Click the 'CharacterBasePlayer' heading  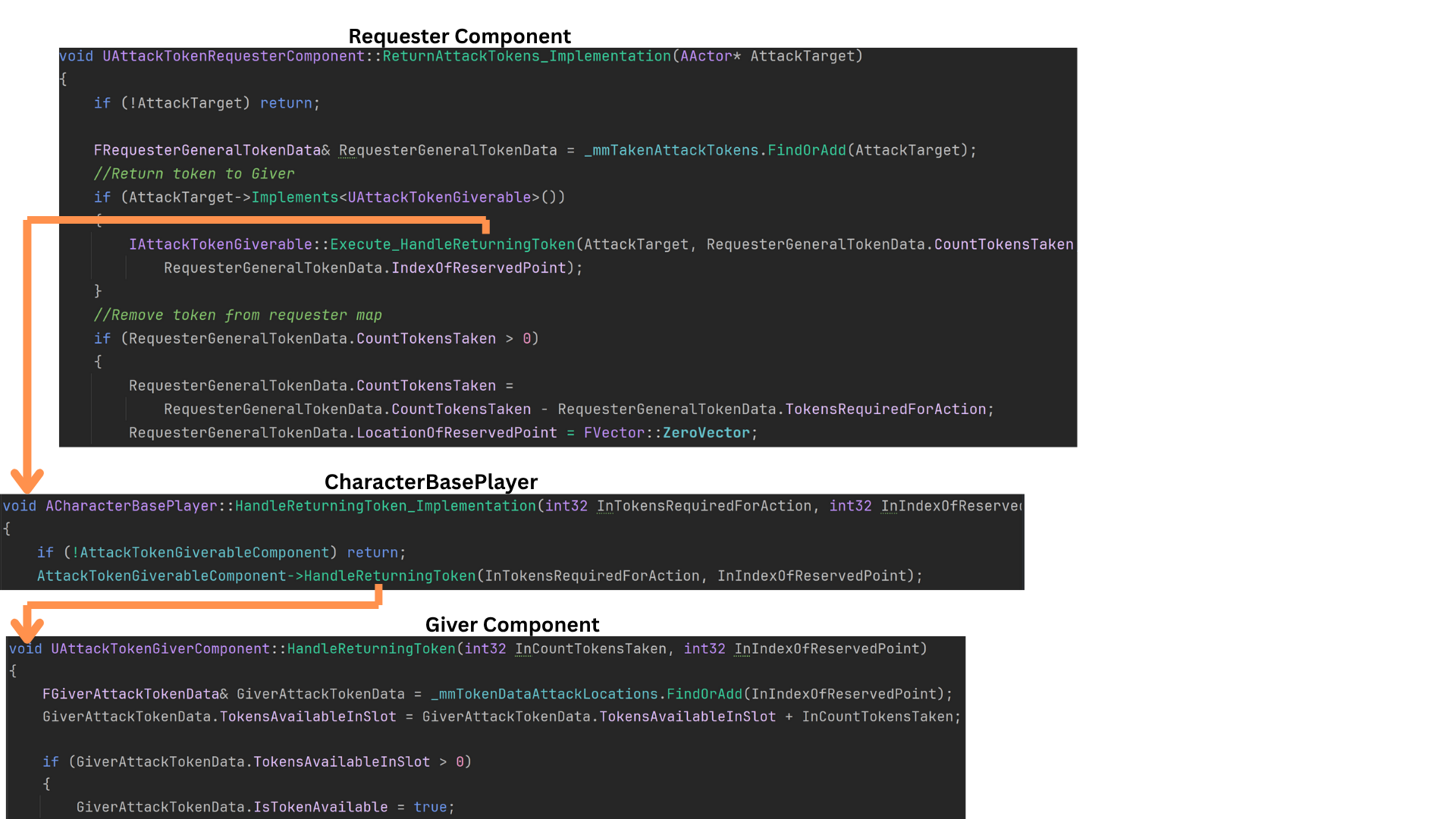point(431,482)
